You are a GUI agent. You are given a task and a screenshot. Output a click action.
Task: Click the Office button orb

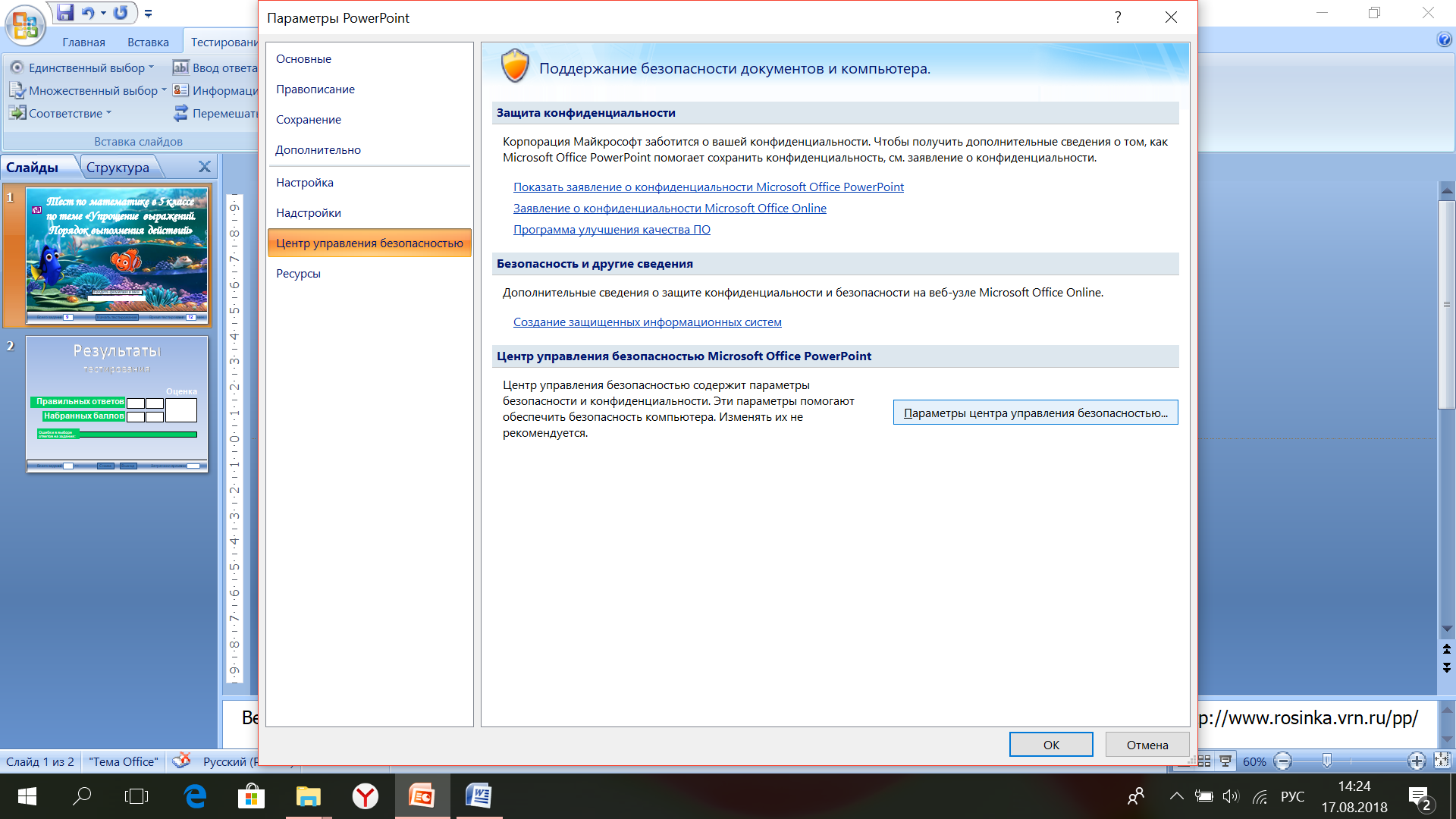click(25, 25)
